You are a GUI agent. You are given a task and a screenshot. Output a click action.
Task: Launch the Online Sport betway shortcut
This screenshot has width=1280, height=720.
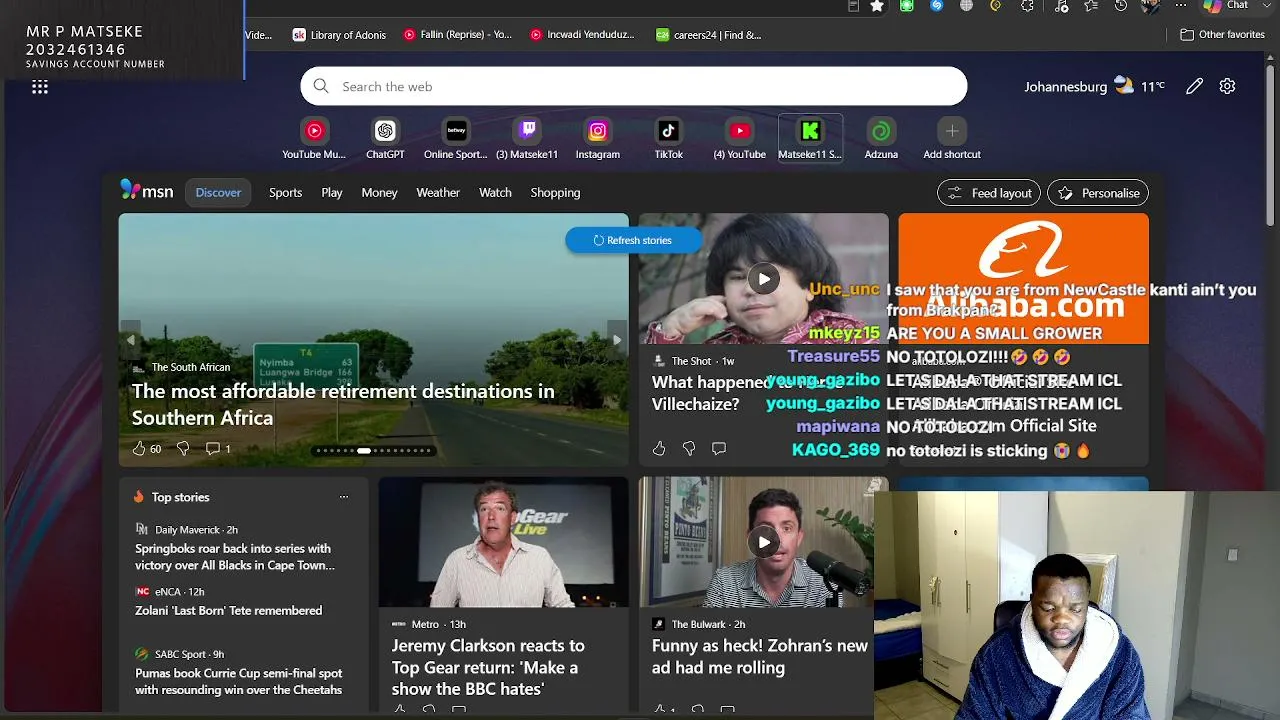456,138
